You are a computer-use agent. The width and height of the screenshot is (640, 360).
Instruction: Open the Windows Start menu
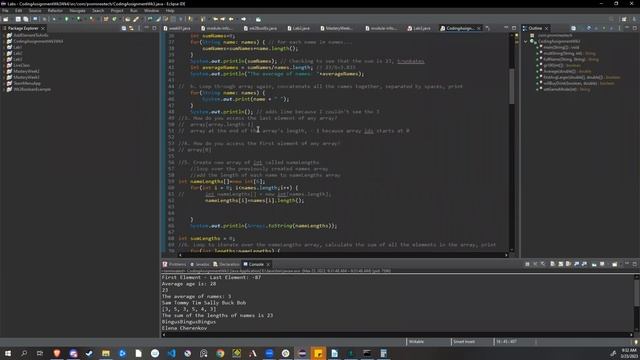8,353
